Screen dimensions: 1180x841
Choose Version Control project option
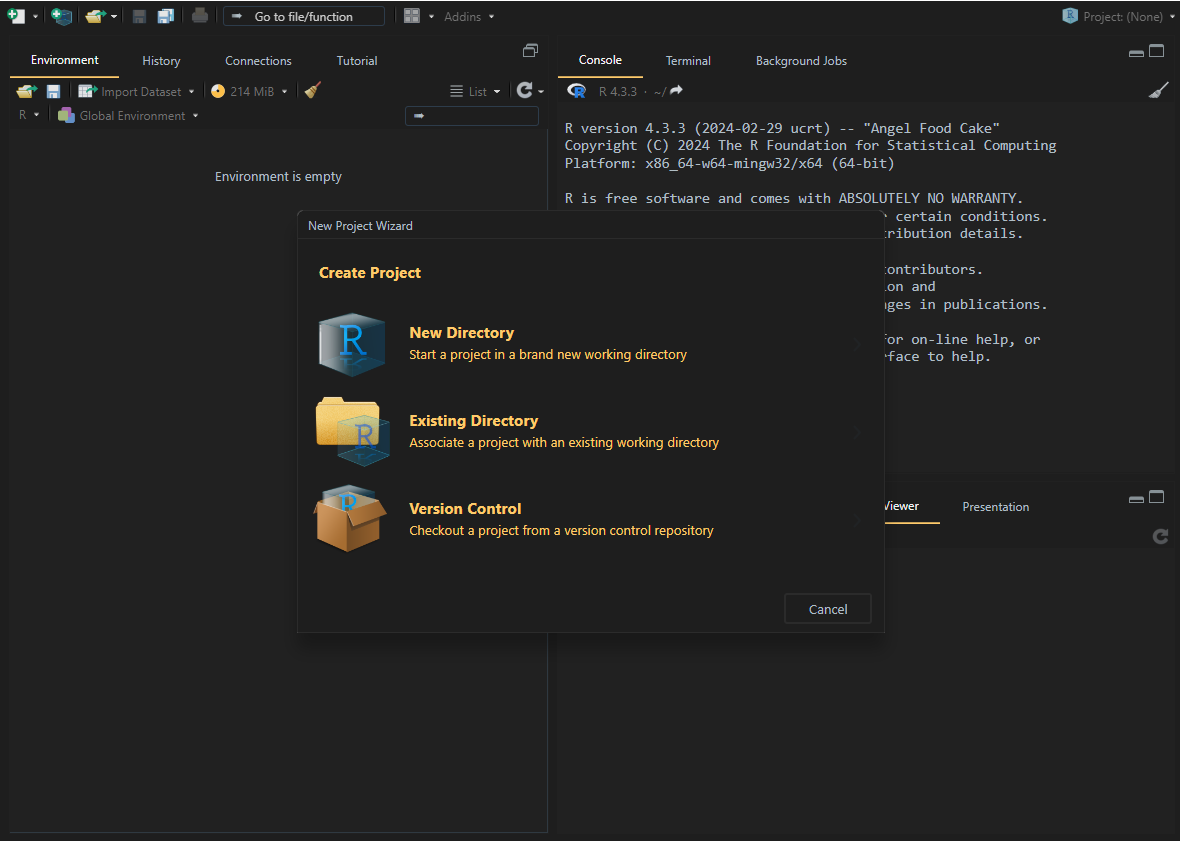(x=590, y=520)
